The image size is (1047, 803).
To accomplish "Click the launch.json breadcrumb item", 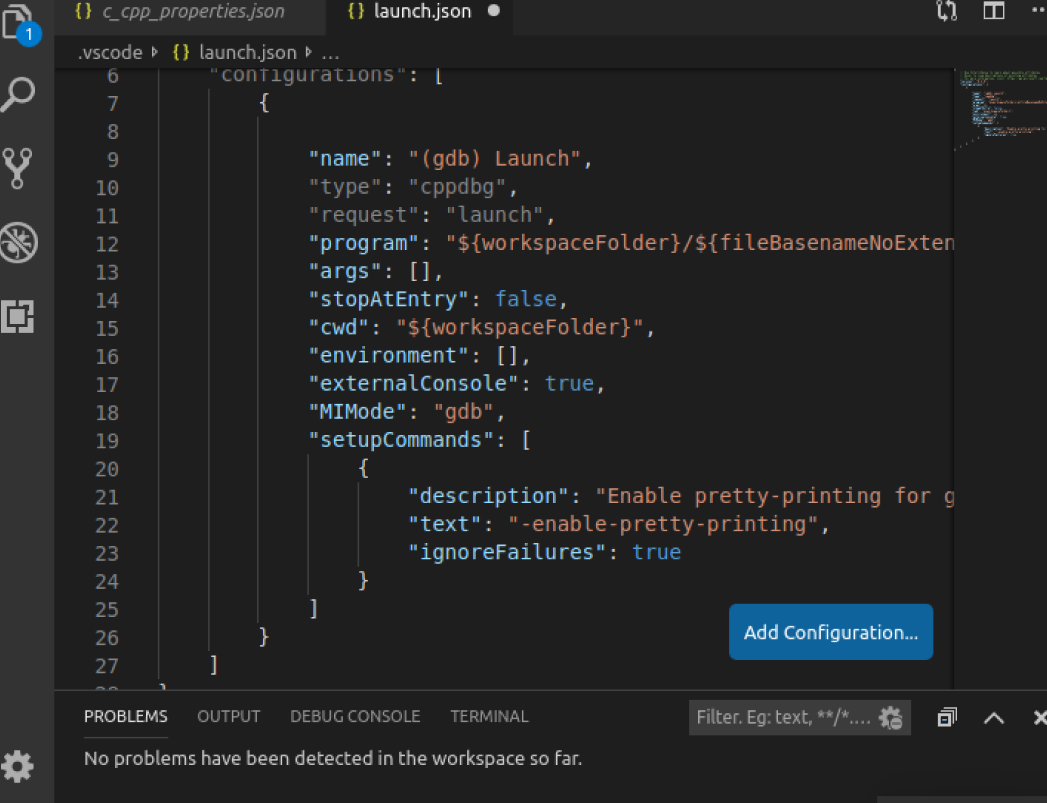I will (248, 52).
